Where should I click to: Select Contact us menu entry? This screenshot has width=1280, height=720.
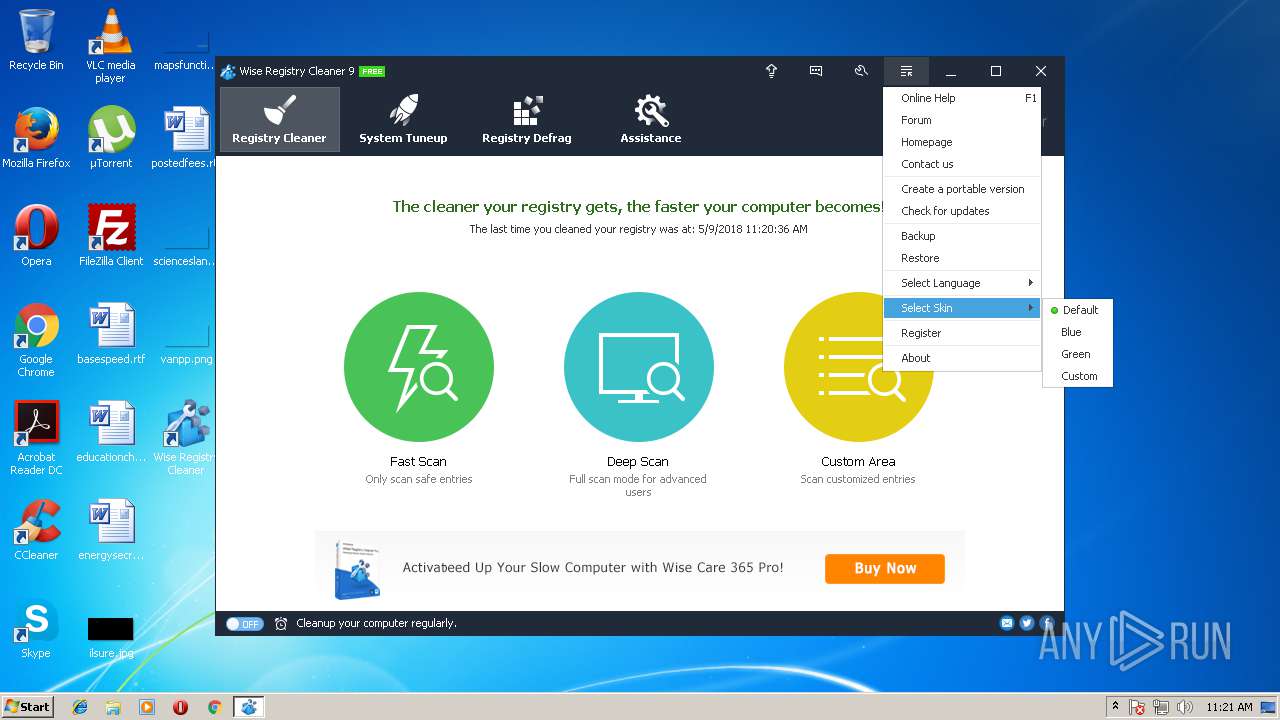click(962, 164)
